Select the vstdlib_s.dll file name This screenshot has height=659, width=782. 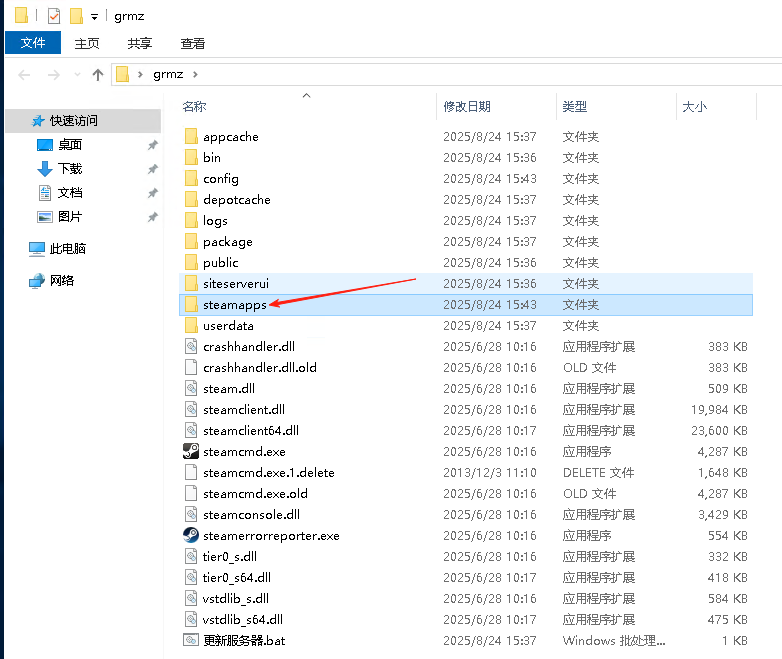click(x=236, y=598)
